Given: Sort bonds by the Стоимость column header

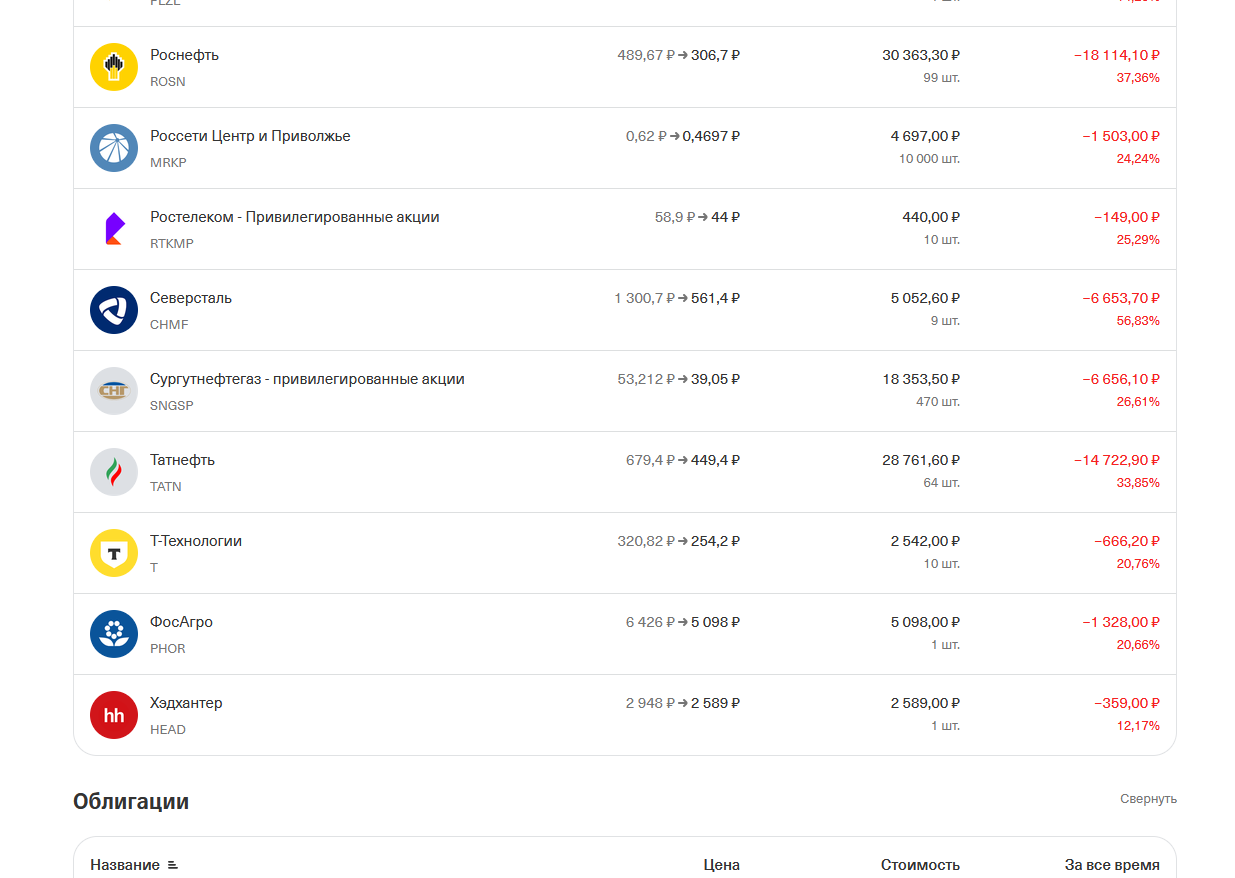Looking at the screenshot, I should pyautogui.click(x=920, y=865).
